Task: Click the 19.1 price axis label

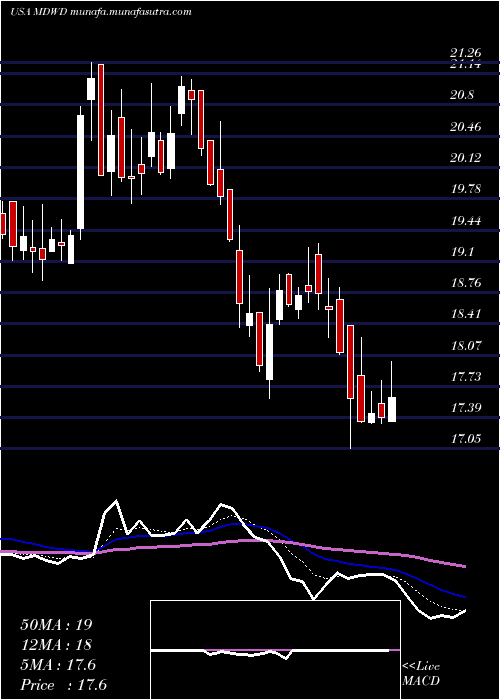Action: click(x=461, y=252)
